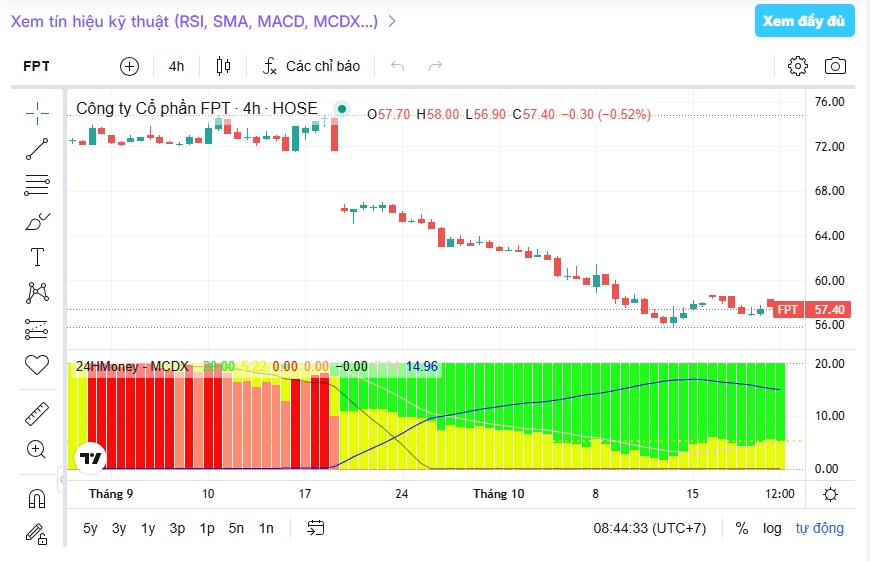Image resolution: width=870 pixels, height=562 pixels.
Task: Open the Các chỉ báo indicators menu
Action: [311, 66]
